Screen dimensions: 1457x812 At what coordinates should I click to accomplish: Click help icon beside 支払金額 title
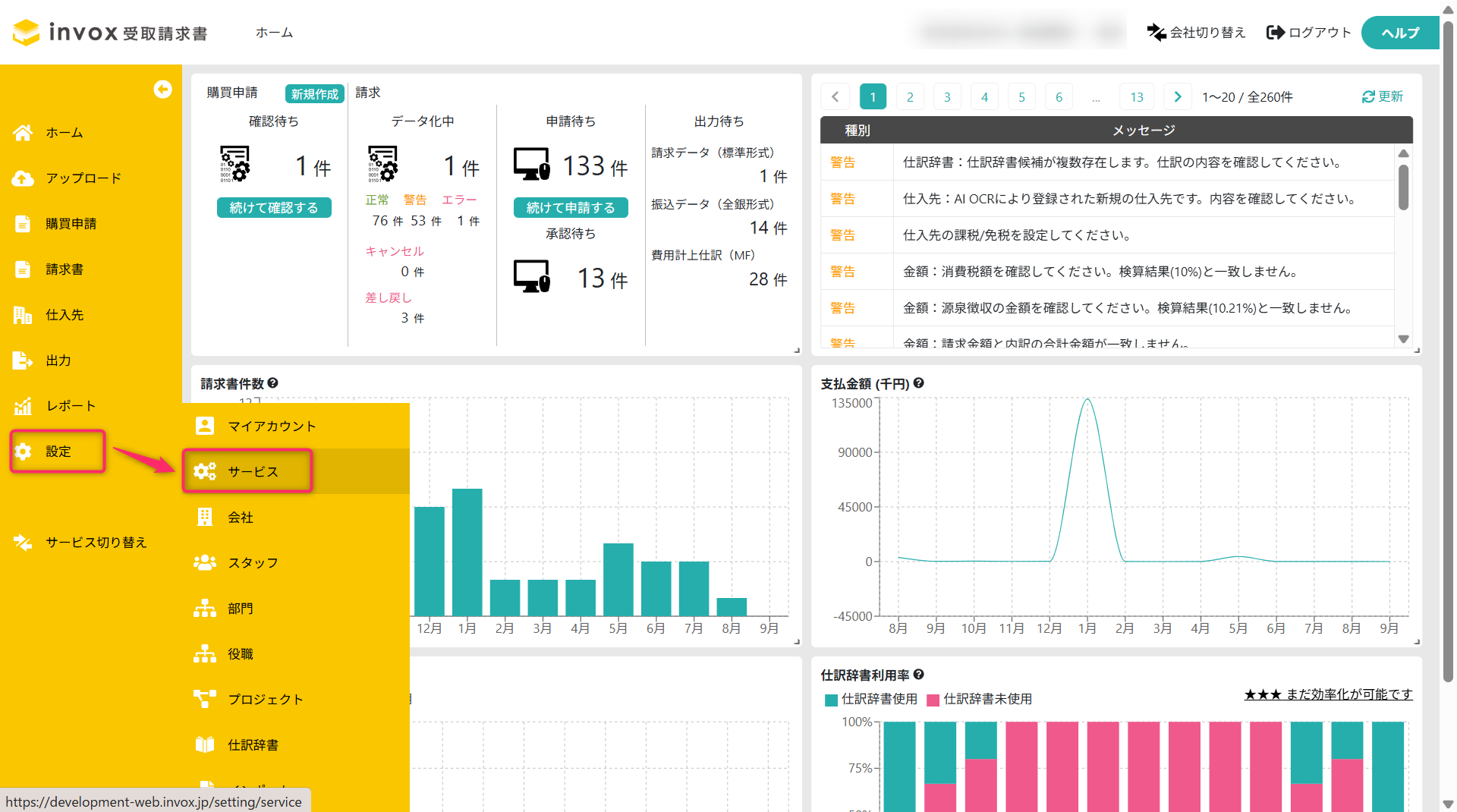coord(918,383)
